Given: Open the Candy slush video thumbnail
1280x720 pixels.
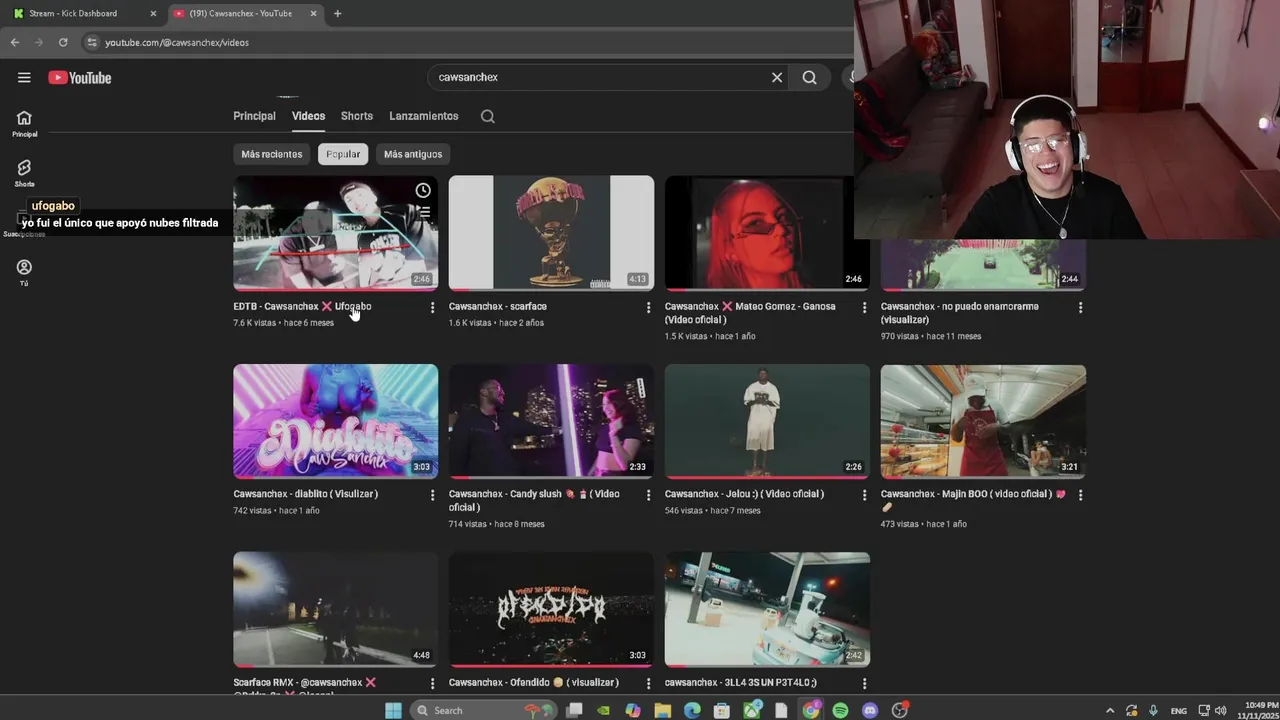Looking at the screenshot, I should (x=551, y=421).
